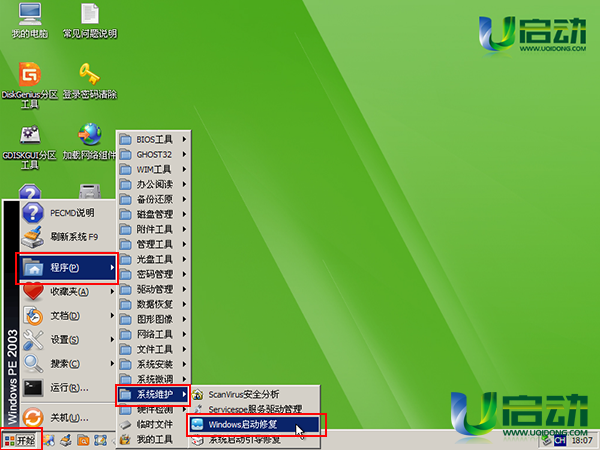Click the wrench-and-screwdriver 设置 icon
Image resolution: width=600 pixels, height=450 pixels.
coord(33,340)
